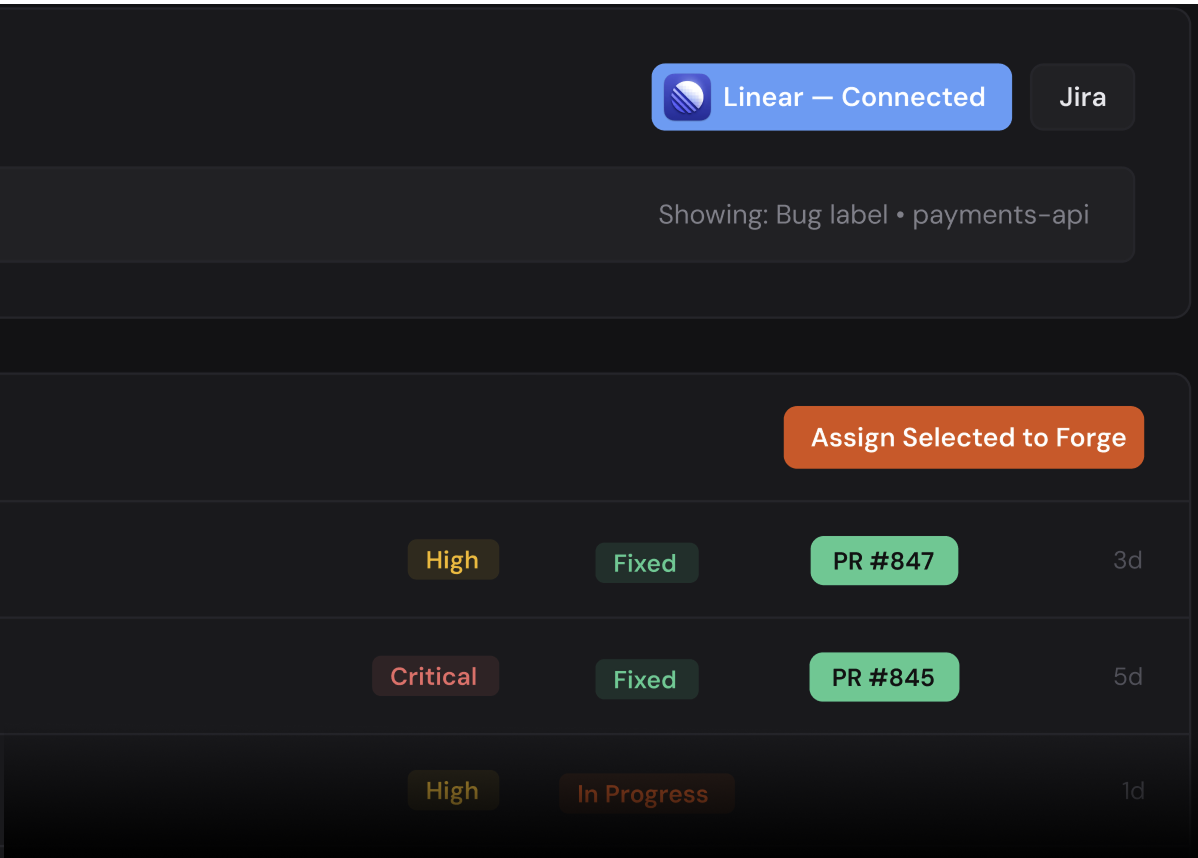Click the High priority badge on first row
Viewport: 1198px width, 858px height.
(453, 560)
